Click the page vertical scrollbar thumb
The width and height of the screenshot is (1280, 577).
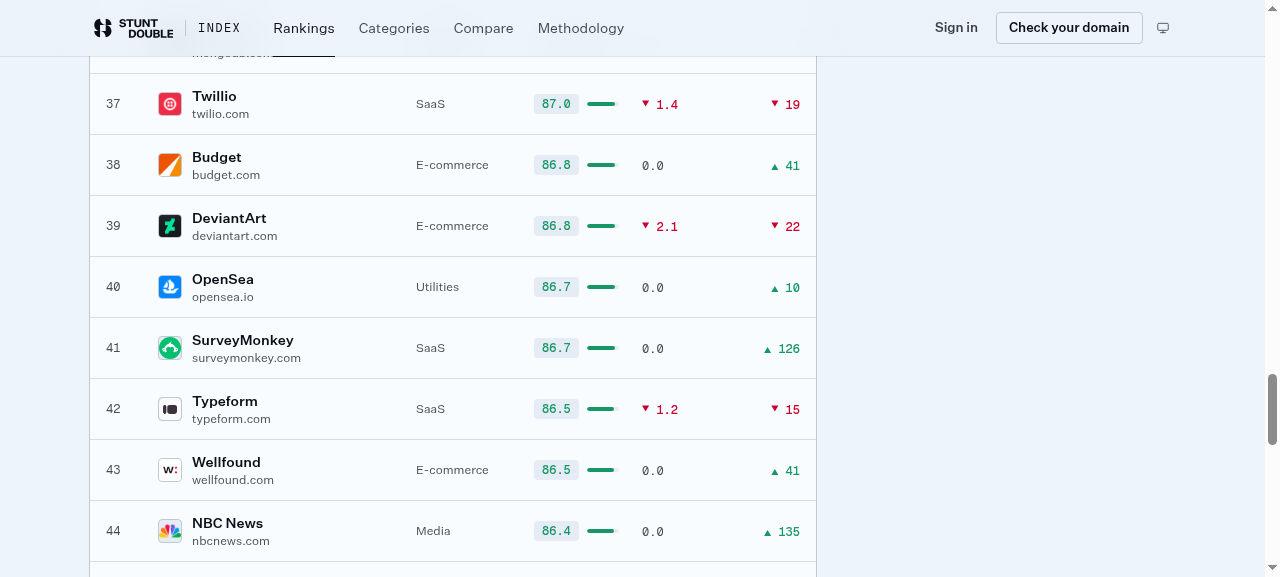[x=1272, y=409]
